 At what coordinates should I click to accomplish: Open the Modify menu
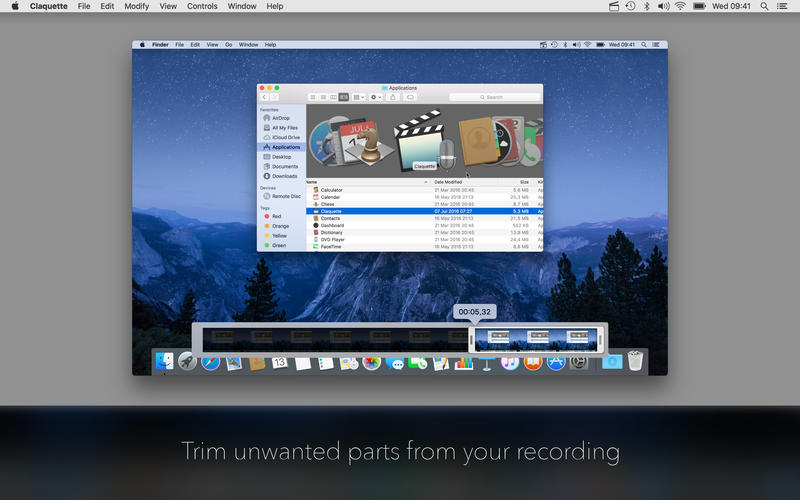[x=137, y=6]
